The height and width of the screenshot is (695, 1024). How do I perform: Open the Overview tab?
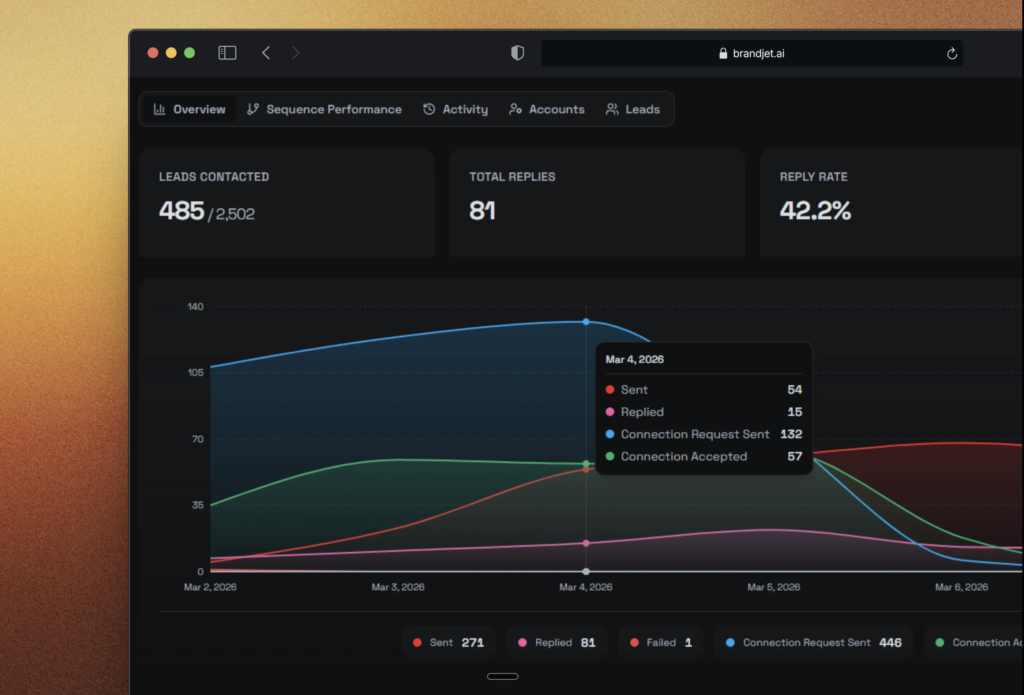(x=189, y=109)
